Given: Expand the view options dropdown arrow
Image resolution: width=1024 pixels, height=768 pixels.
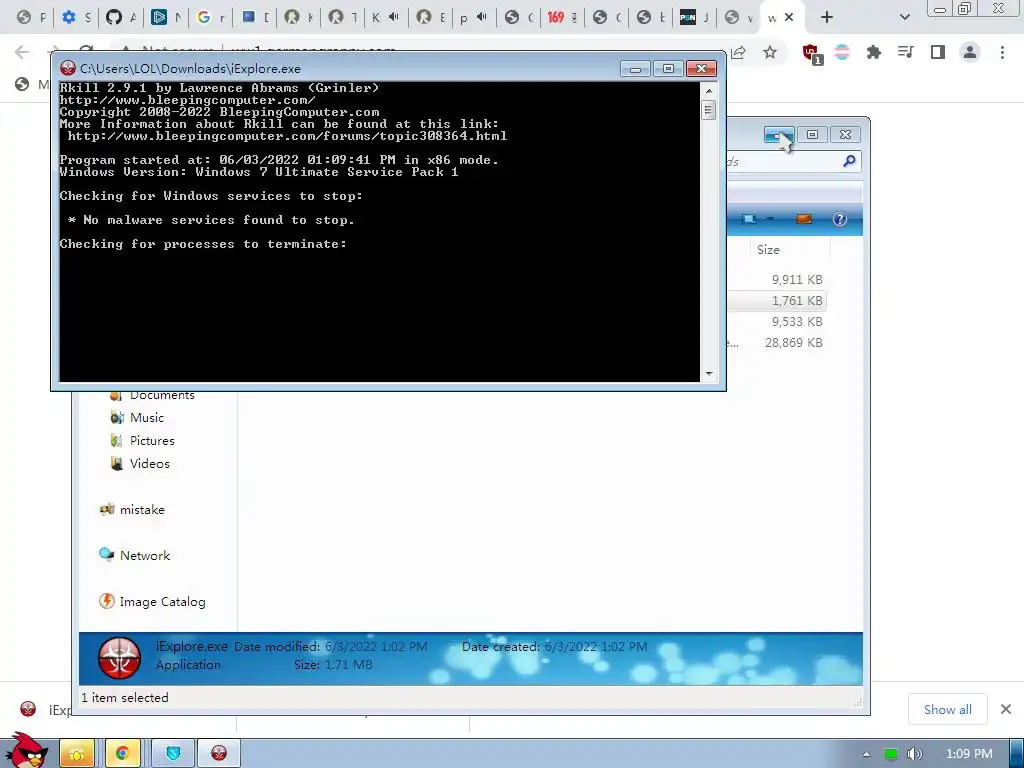Looking at the screenshot, I should click(771, 219).
